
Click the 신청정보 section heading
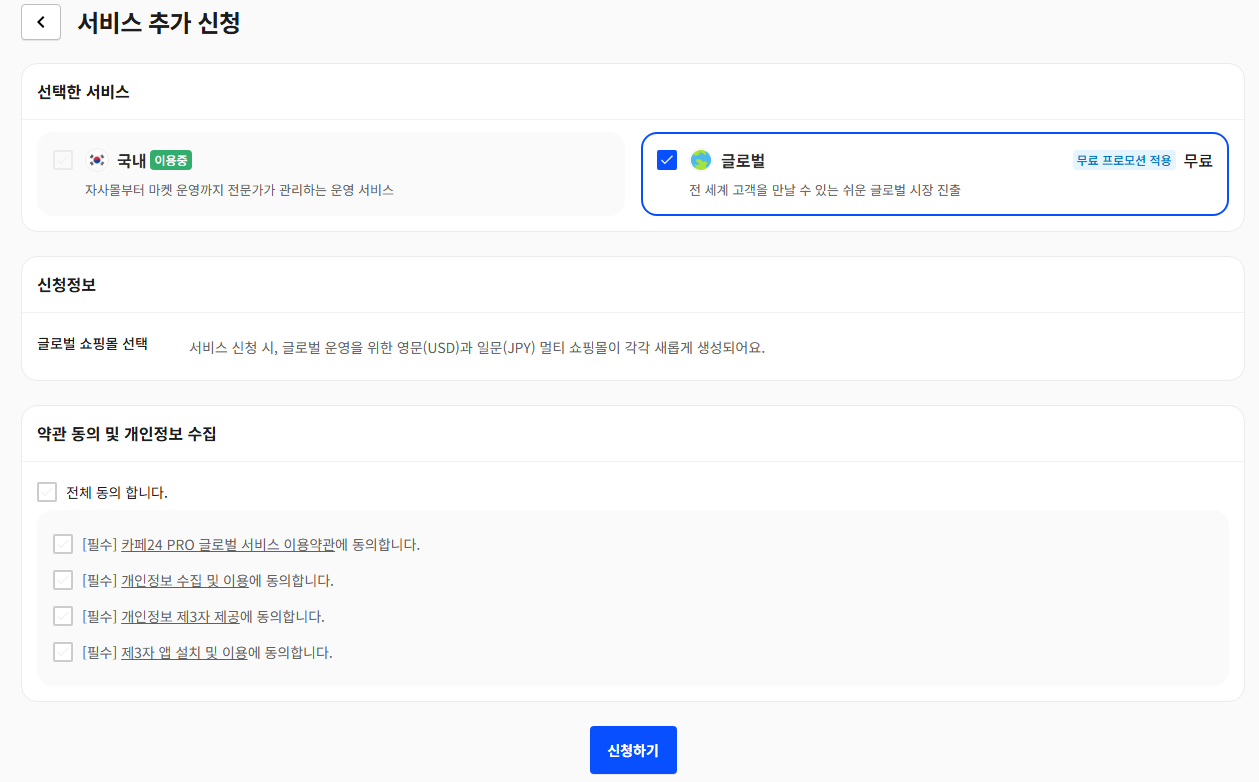tap(66, 285)
